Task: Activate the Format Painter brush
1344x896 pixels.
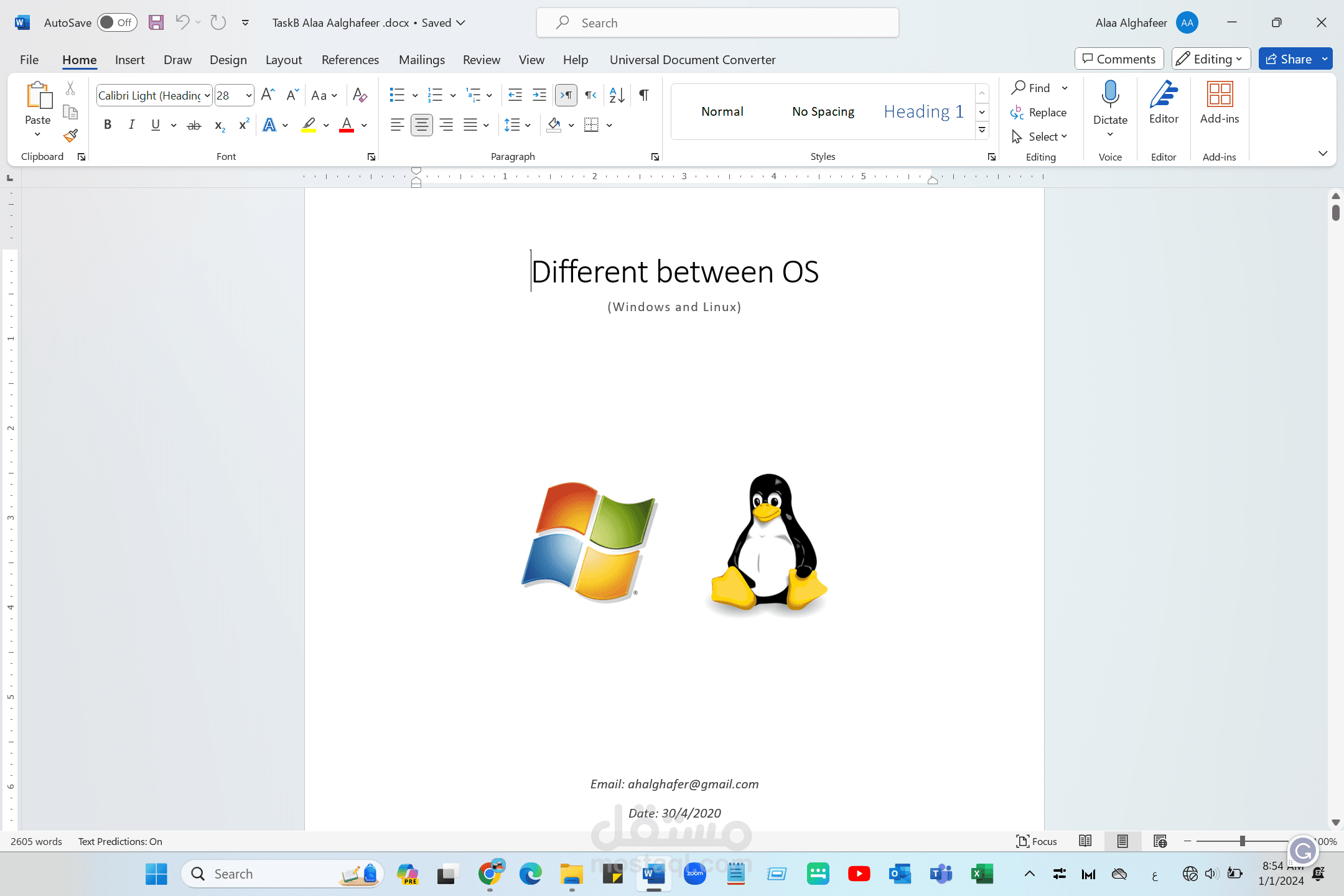Action: pyautogui.click(x=70, y=136)
